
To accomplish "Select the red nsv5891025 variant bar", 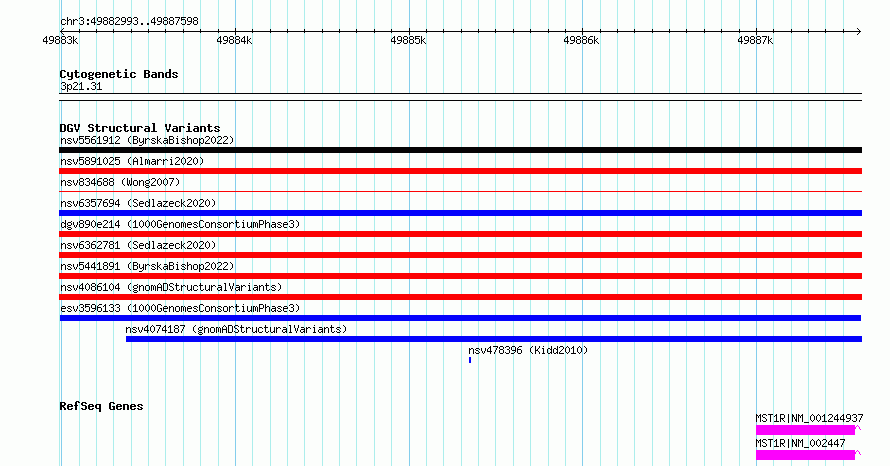I will [460, 171].
